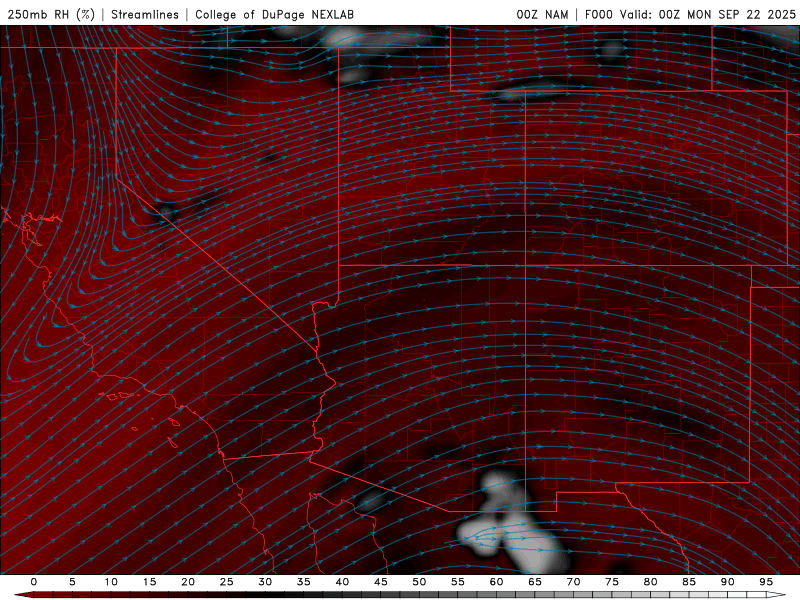Click the "80" label on the color scale

651,582
